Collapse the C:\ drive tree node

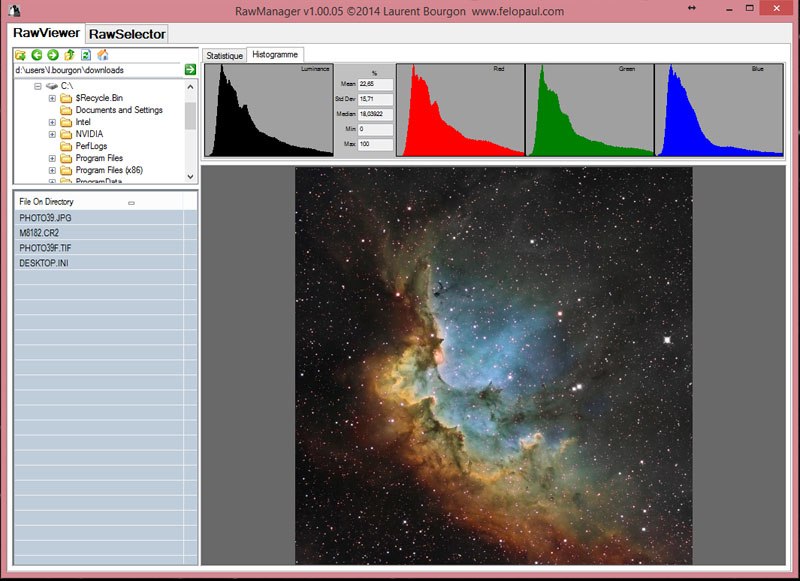[37, 86]
